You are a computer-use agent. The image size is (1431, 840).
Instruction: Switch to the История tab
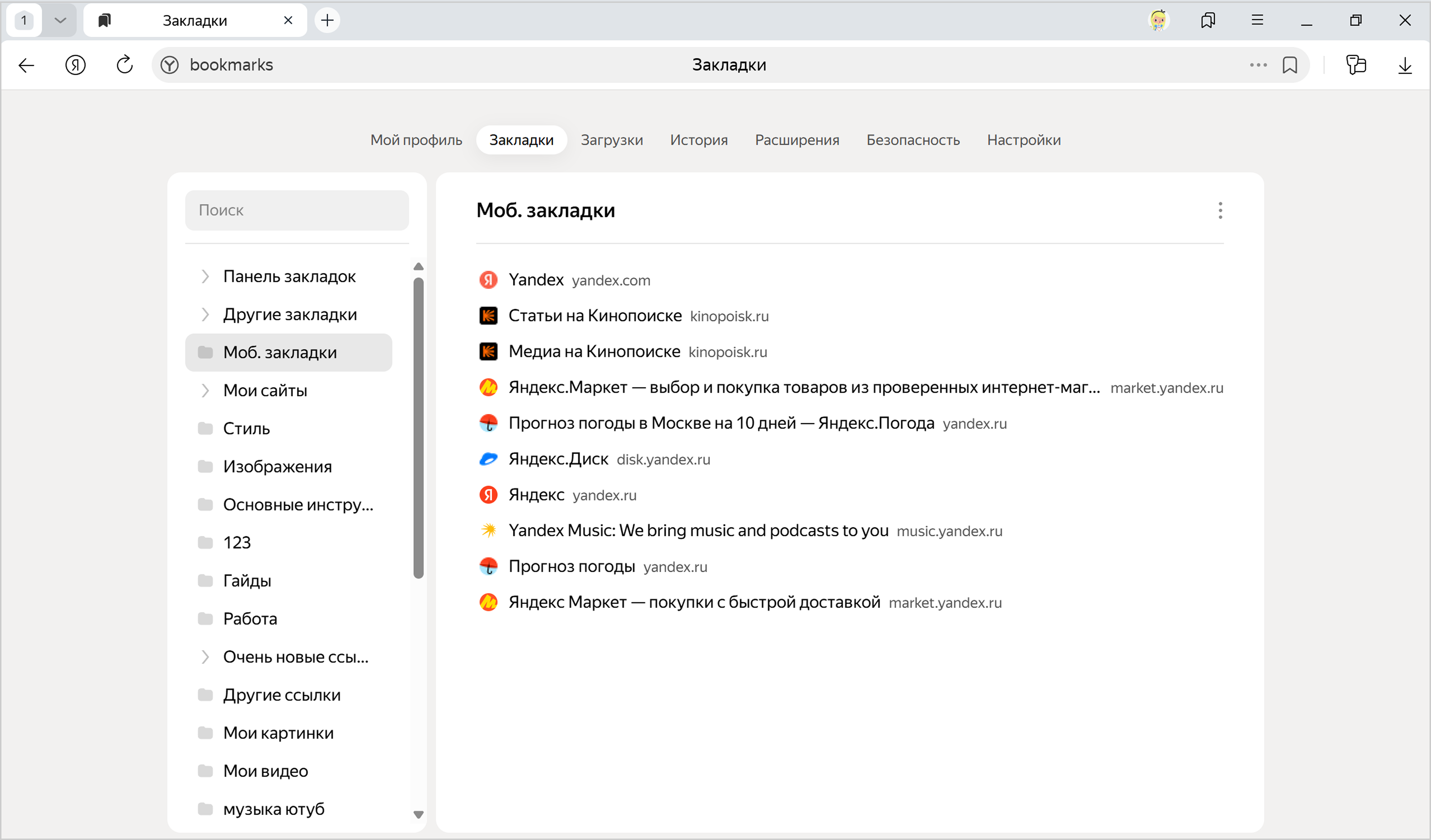[698, 140]
